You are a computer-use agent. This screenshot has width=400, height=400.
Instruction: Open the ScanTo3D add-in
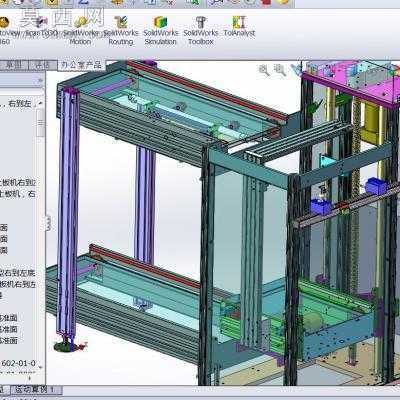(x=42, y=28)
